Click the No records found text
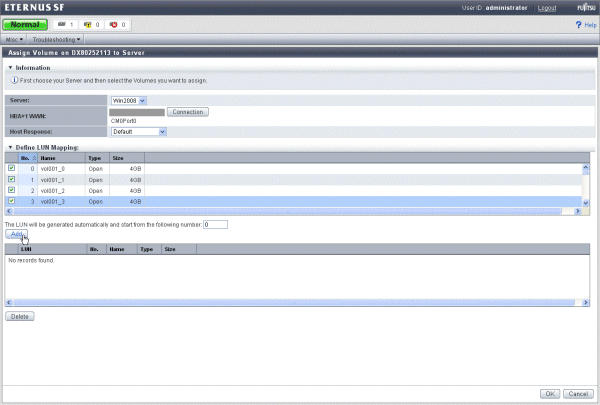Image resolution: width=600 pixels, height=405 pixels. pyautogui.click(x=31, y=260)
